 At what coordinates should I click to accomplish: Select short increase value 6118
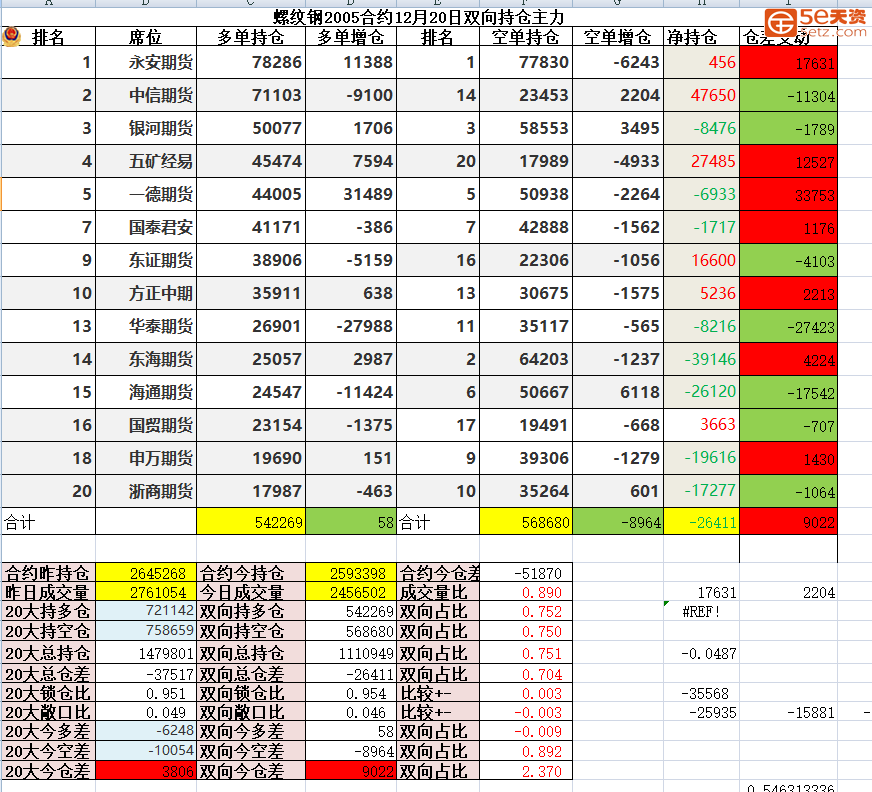click(618, 392)
